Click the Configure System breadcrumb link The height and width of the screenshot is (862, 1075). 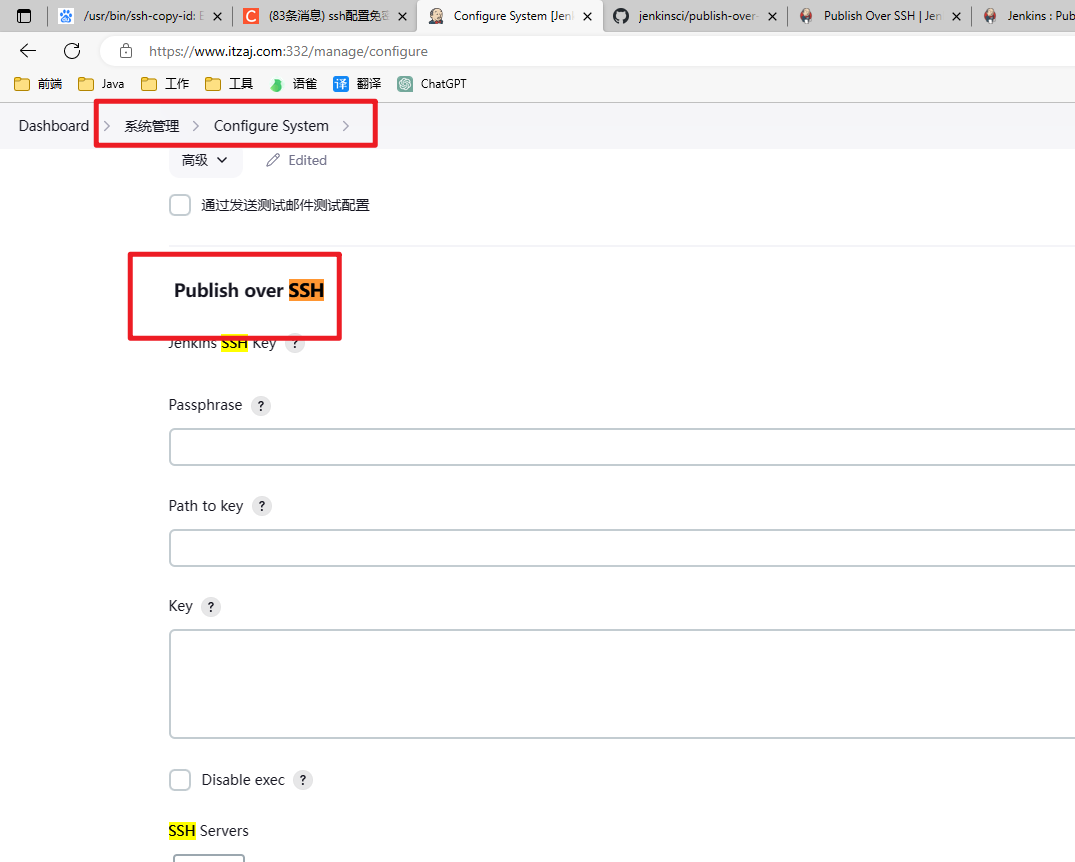(271, 126)
